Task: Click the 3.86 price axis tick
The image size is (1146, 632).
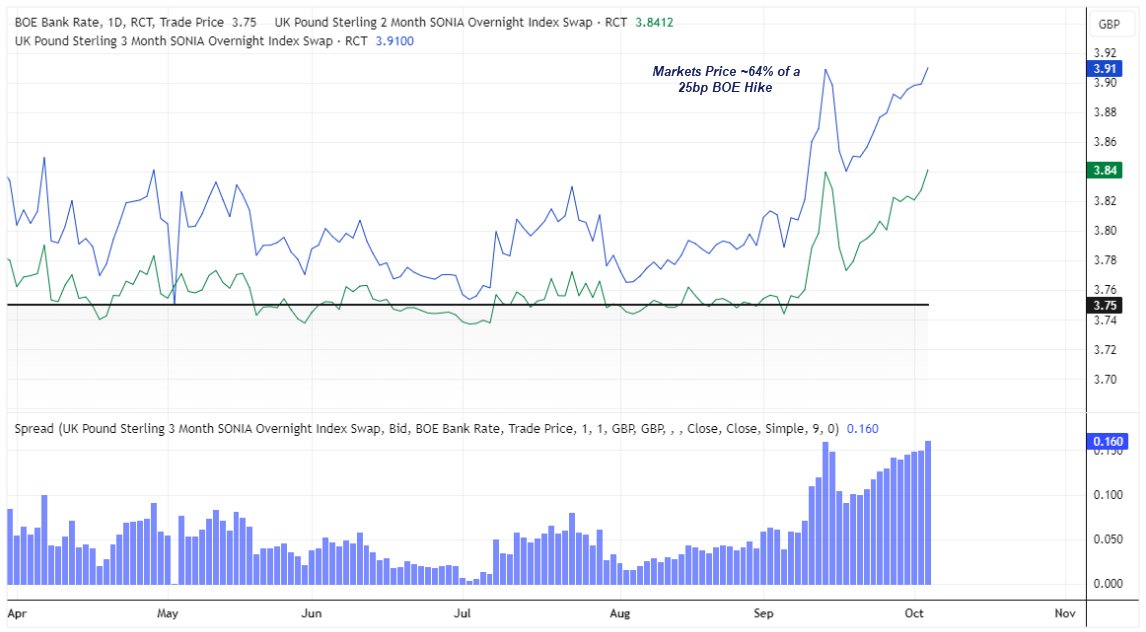Action: (x=1104, y=142)
